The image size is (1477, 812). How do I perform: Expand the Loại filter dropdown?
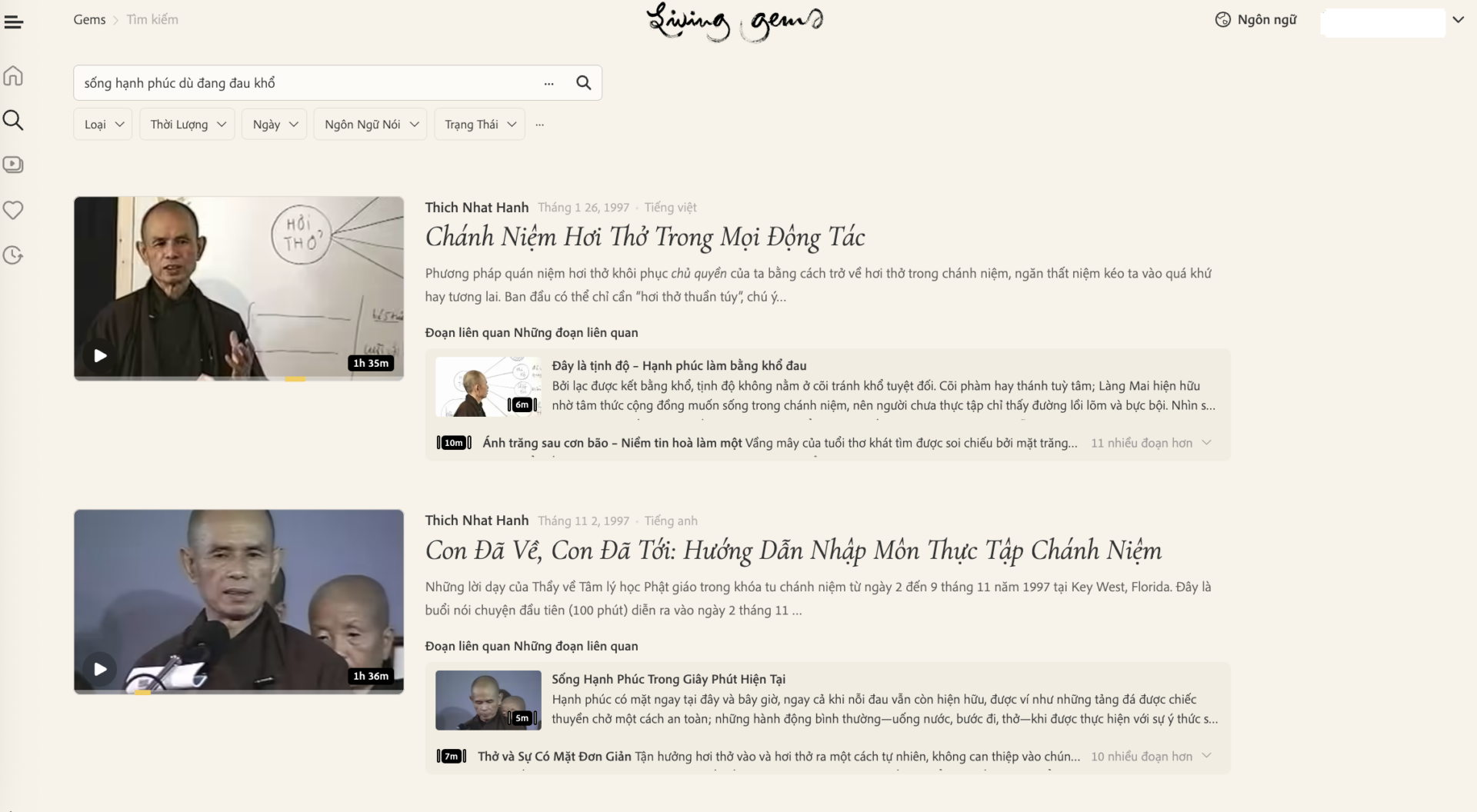pyautogui.click(x=103, y=125)
